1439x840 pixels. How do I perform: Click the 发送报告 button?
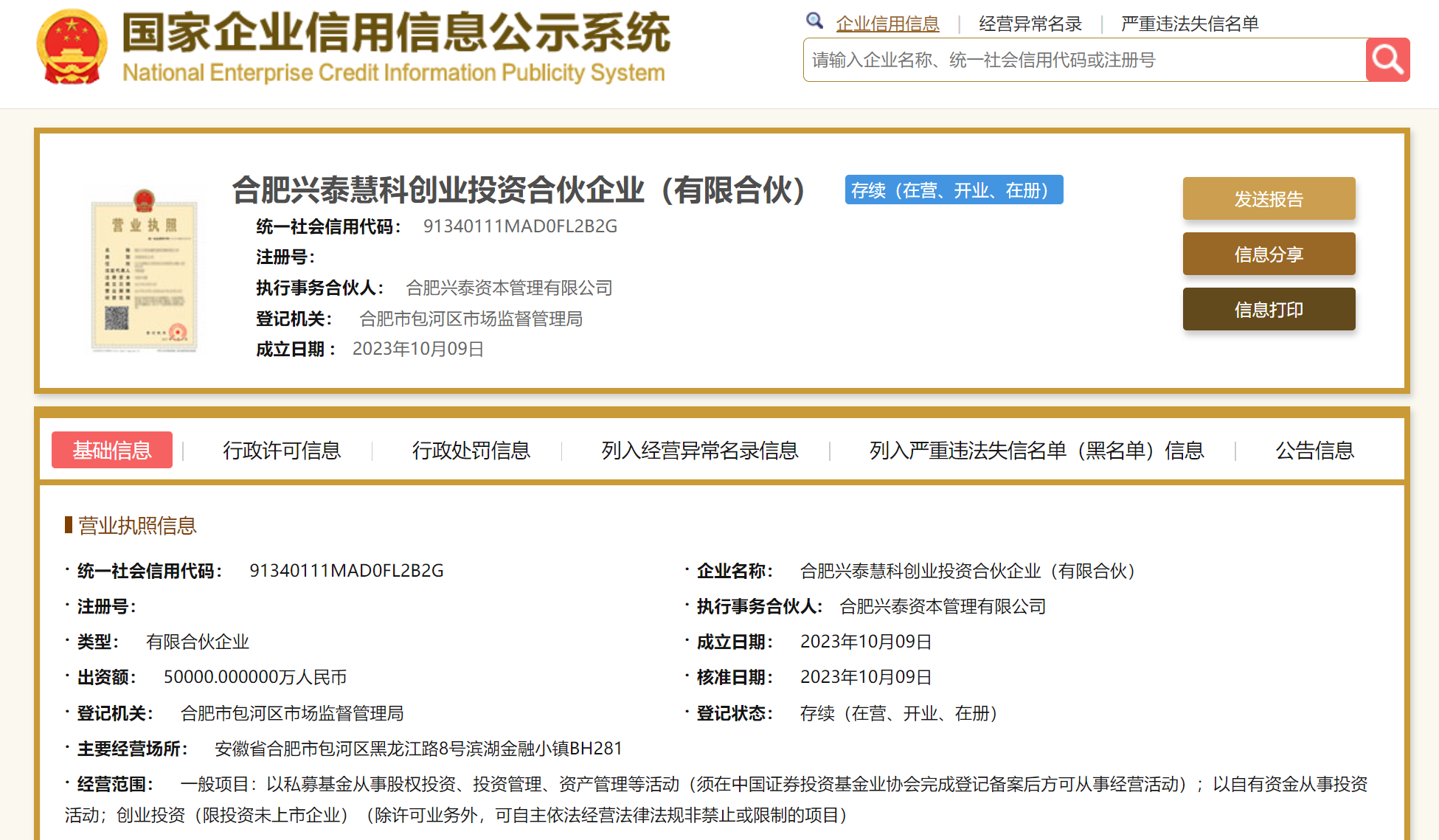click(x=1269, y=198)
